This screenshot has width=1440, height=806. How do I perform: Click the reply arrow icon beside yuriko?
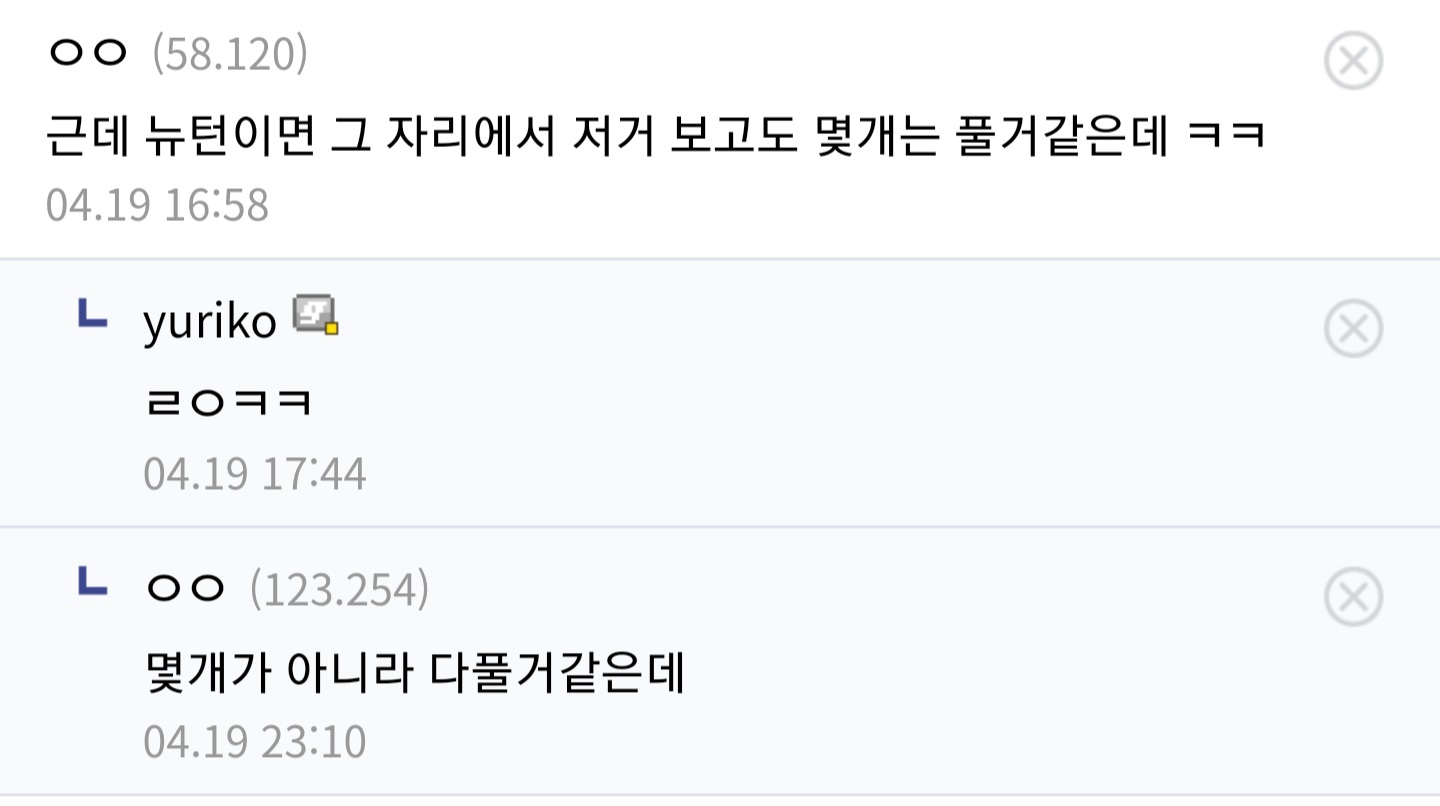tap(92, 315)
